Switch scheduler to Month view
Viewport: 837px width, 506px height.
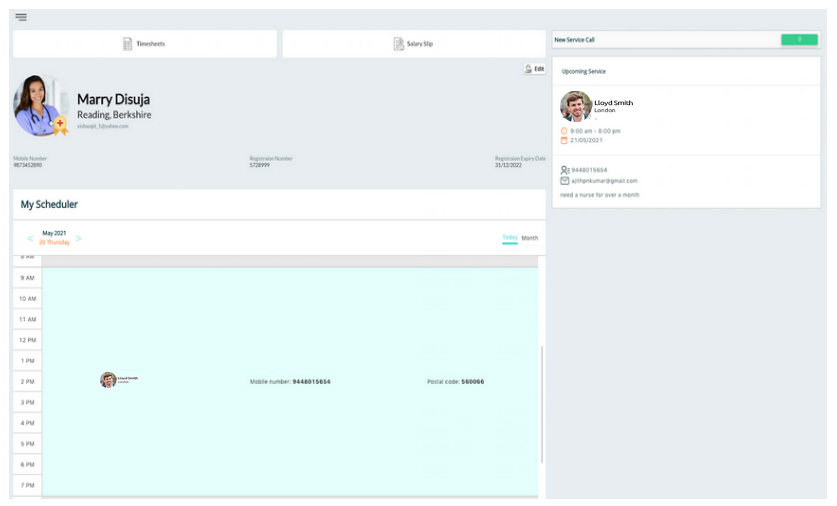530,238
